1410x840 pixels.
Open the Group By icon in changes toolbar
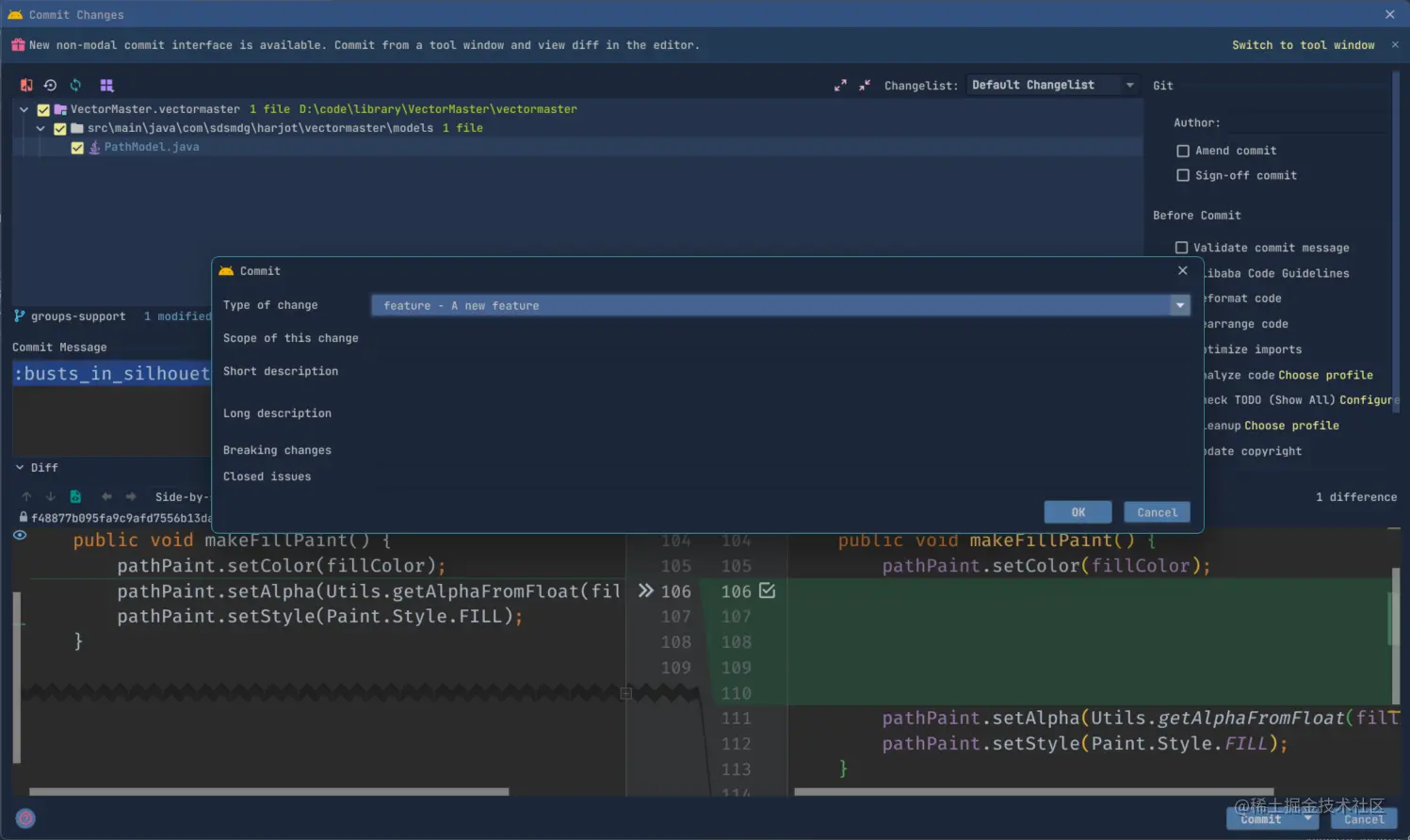click(x=106, y=85)
